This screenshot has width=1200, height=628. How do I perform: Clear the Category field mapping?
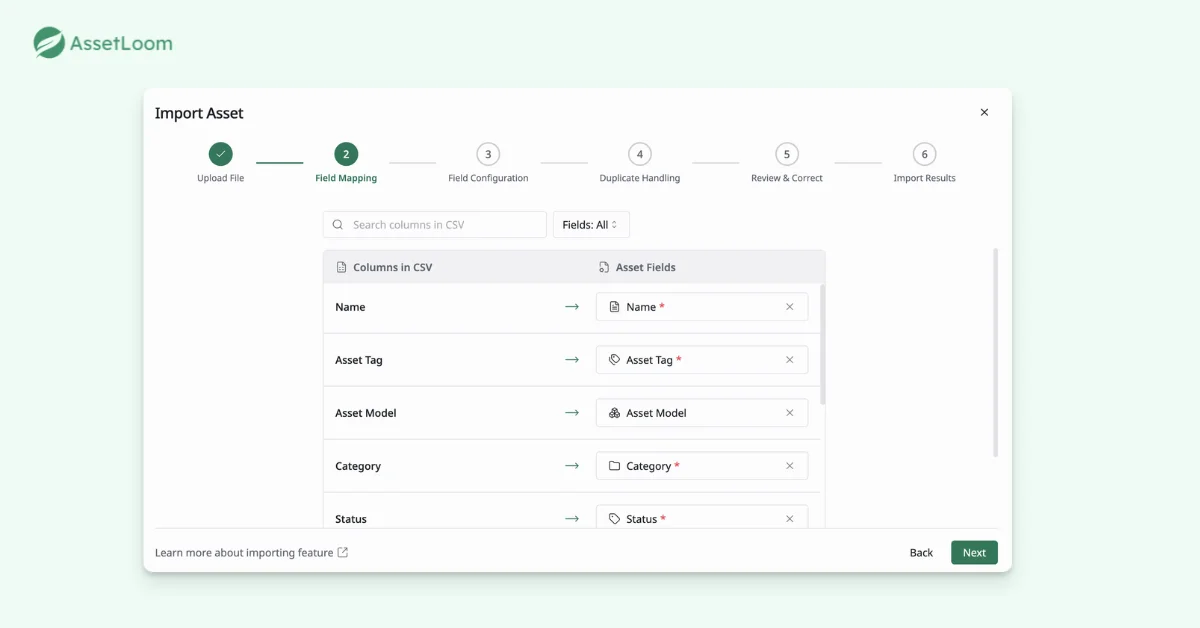click(790, 466)
